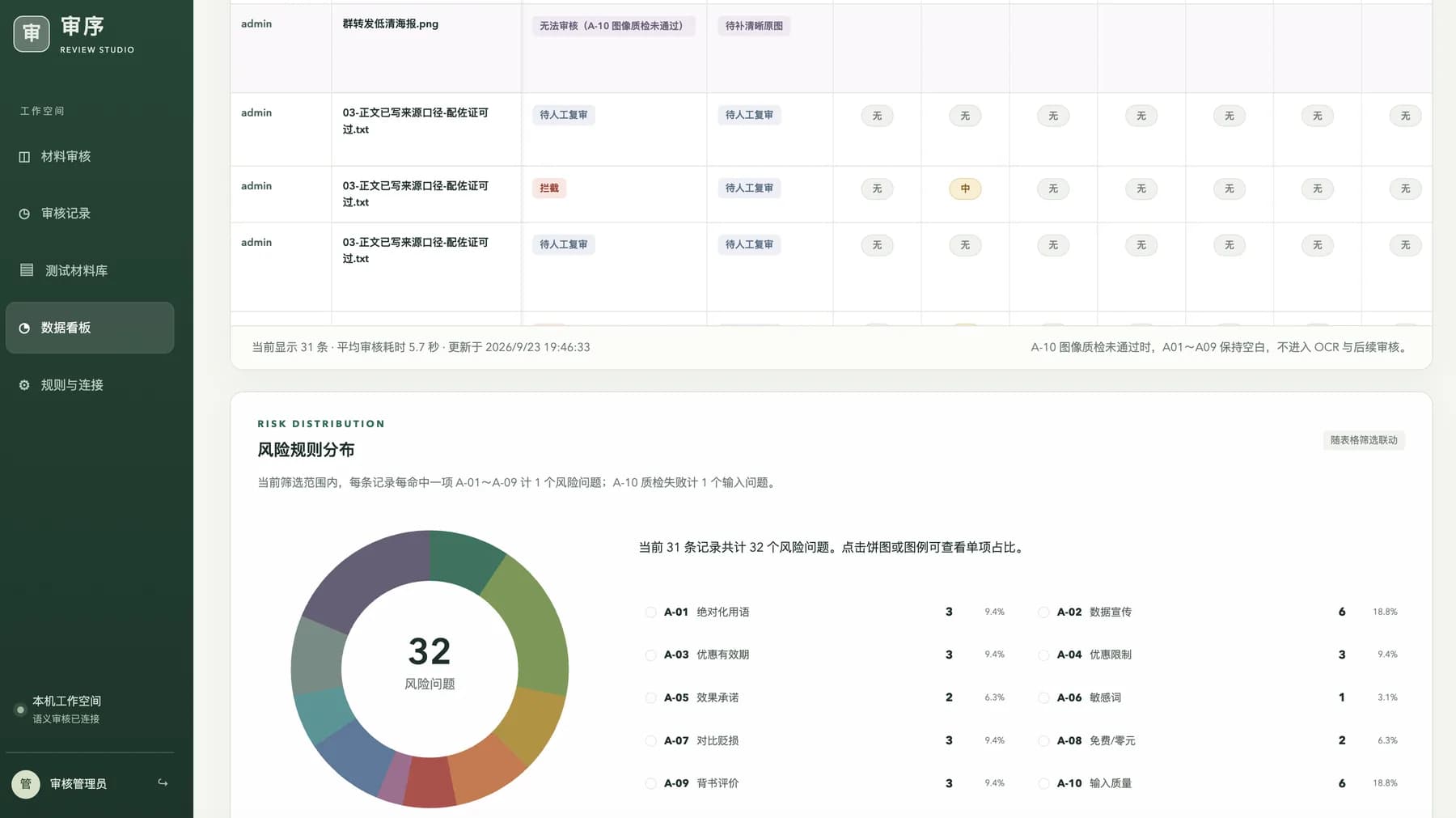The height and width of the screenshot is (818, 1456).
Task: Click the footer note starting A-10 图像质检未通过时
Action: 1221,347
